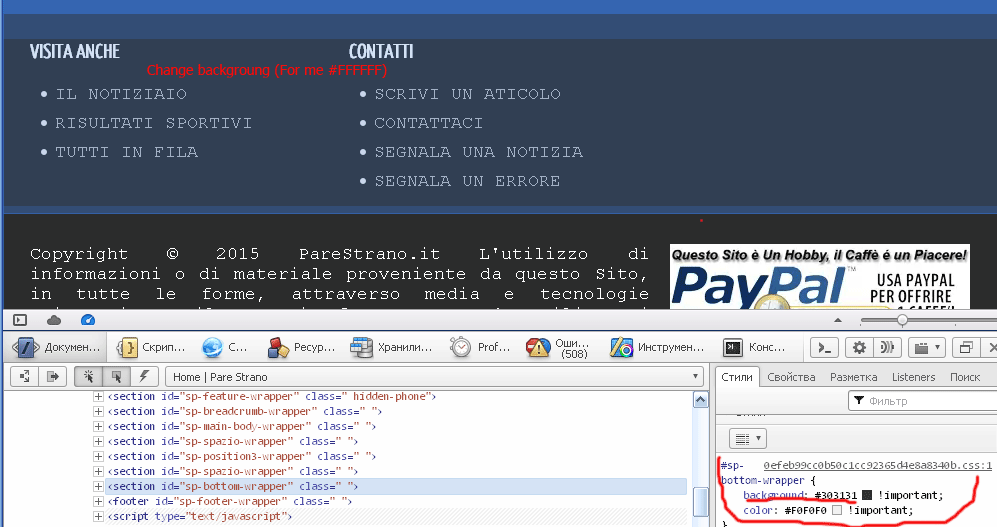The height and width of the screenshot is (527, 997).
Task: Open the Хранилище (Storage) panel
Action: (390, 348)
